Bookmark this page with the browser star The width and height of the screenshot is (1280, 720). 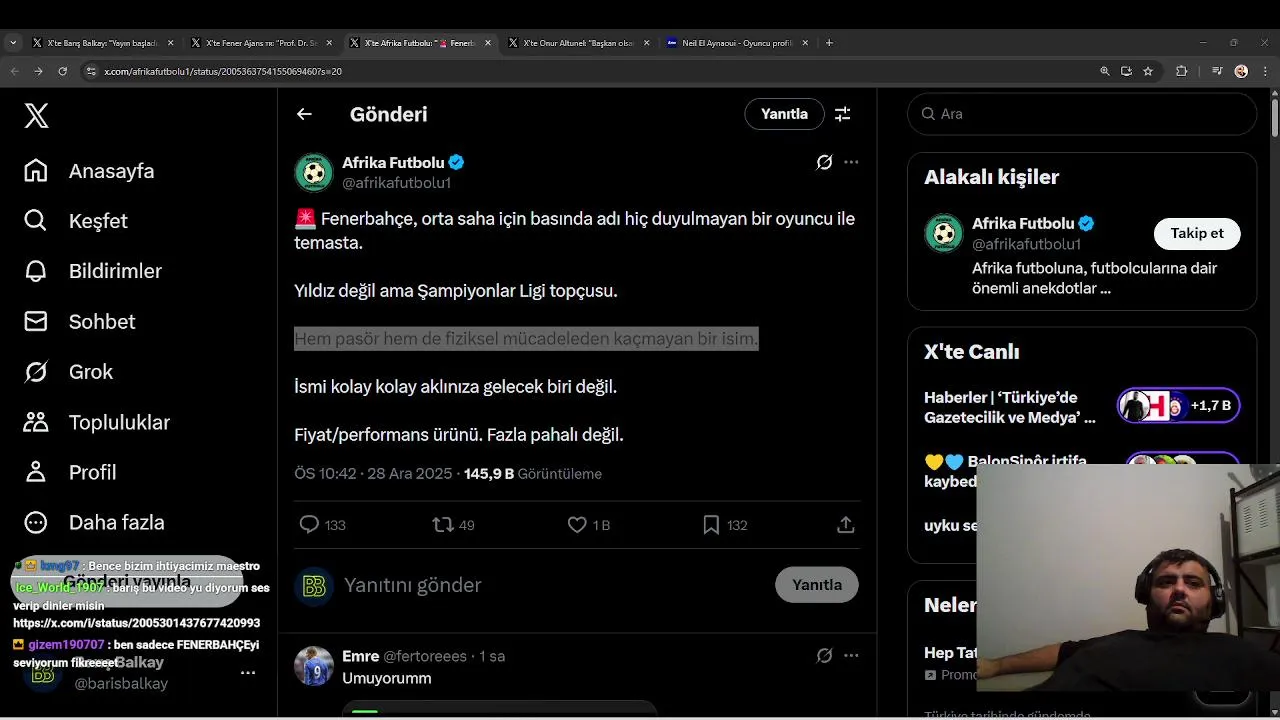[1148, 71]
